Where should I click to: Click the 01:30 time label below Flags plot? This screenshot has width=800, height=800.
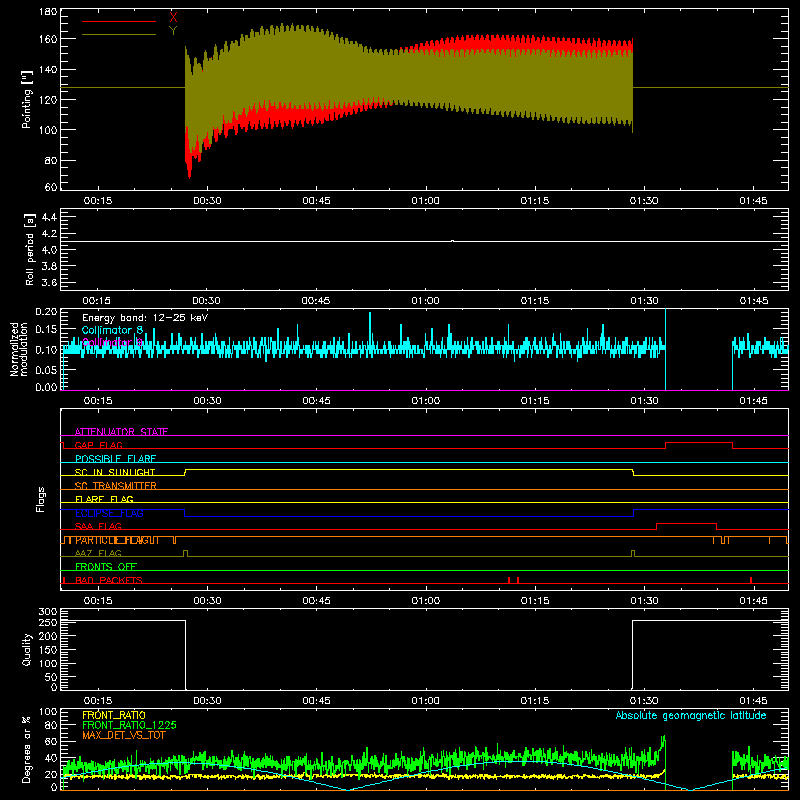coord(644,601)
